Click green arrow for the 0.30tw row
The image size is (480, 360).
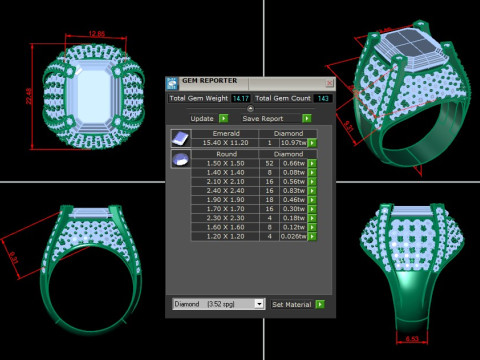[312, 209]
